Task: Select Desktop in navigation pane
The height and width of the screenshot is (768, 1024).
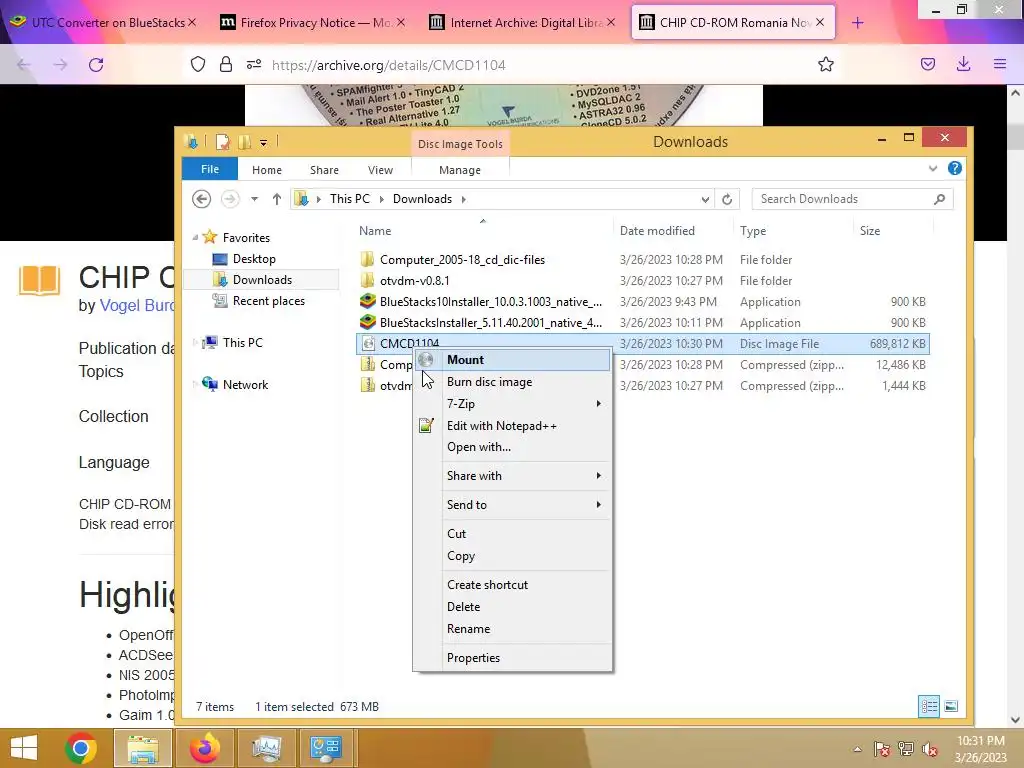Action: pos(254,259)
